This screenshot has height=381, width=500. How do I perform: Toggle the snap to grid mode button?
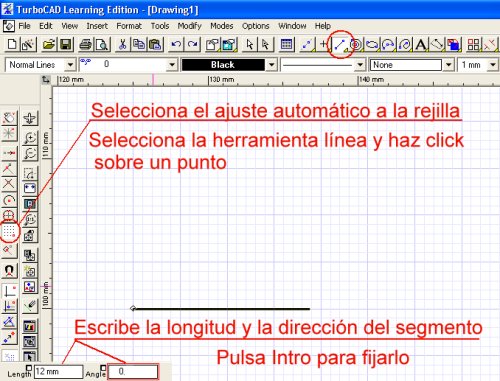pos(9,231)
